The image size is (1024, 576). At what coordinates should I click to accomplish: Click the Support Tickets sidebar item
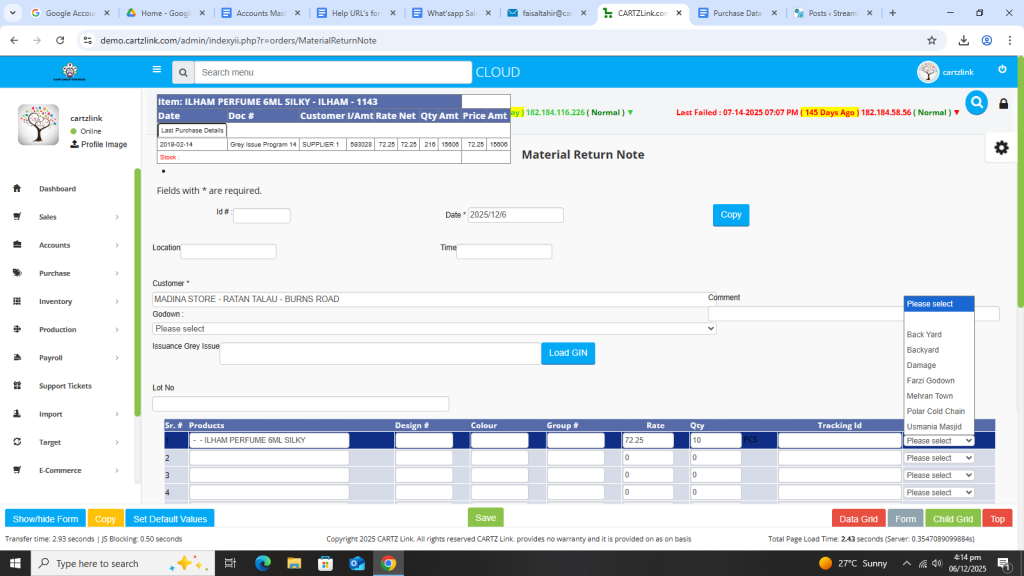(65, 386)
